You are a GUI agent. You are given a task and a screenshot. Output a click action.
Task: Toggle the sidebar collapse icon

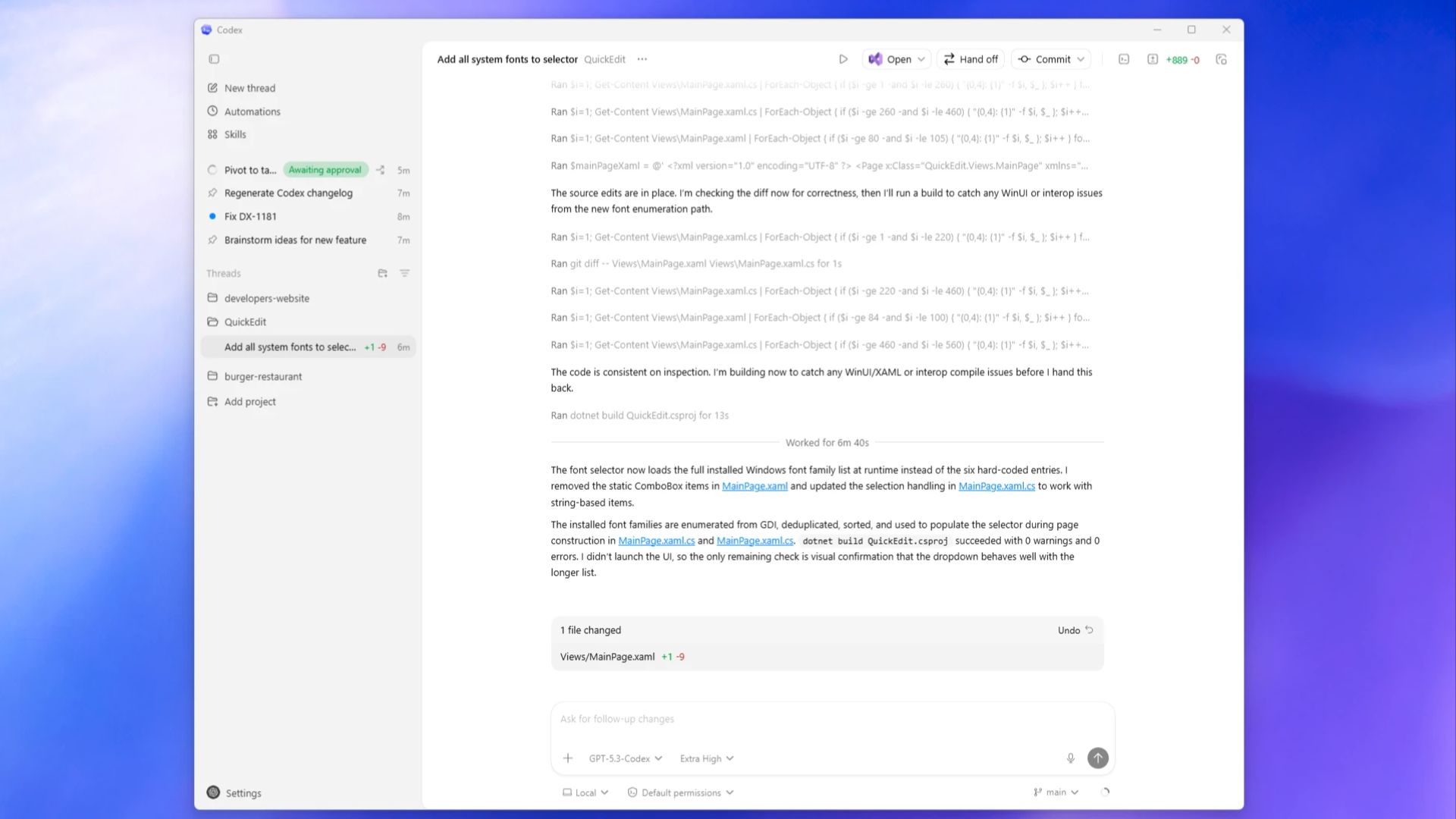point(214,59)
